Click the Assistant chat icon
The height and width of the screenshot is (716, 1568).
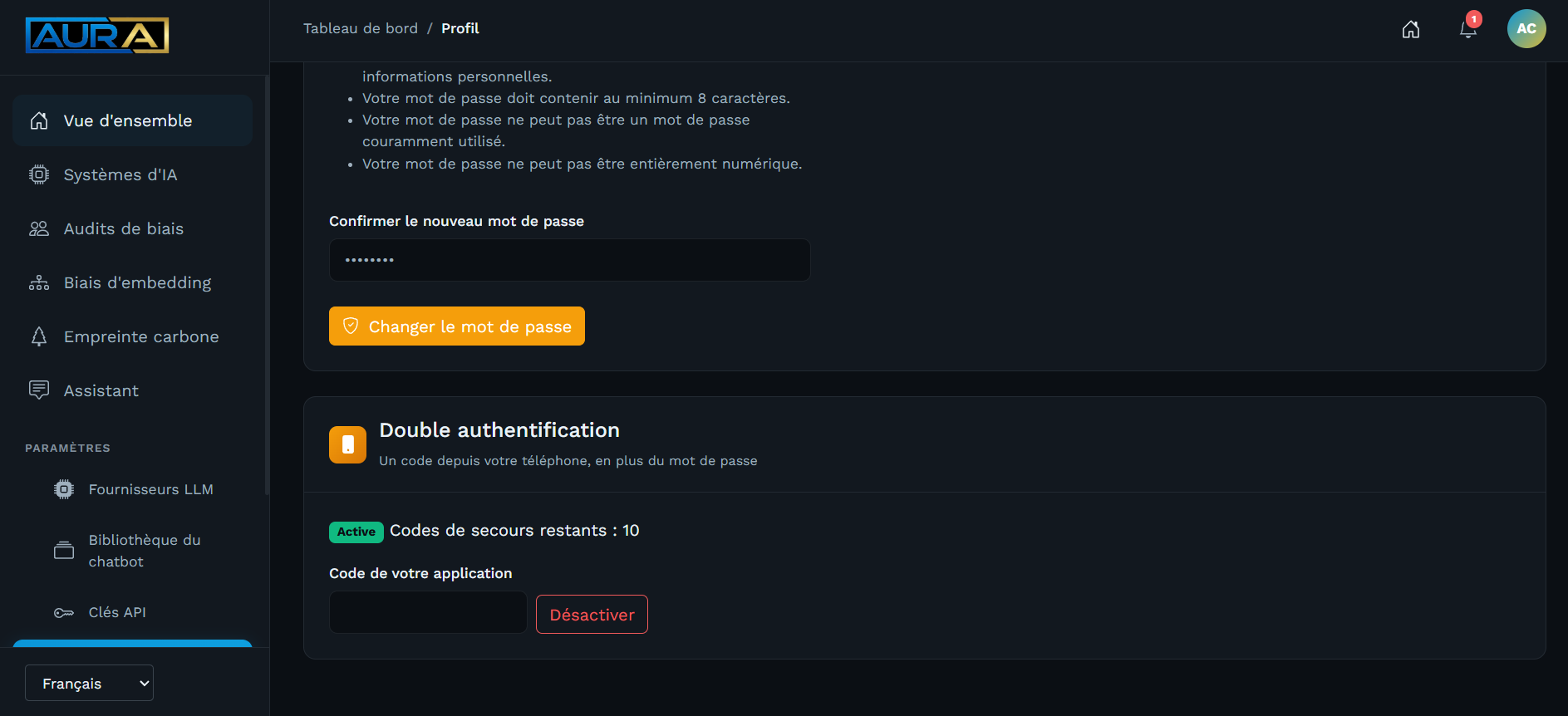tap(39, 390)
